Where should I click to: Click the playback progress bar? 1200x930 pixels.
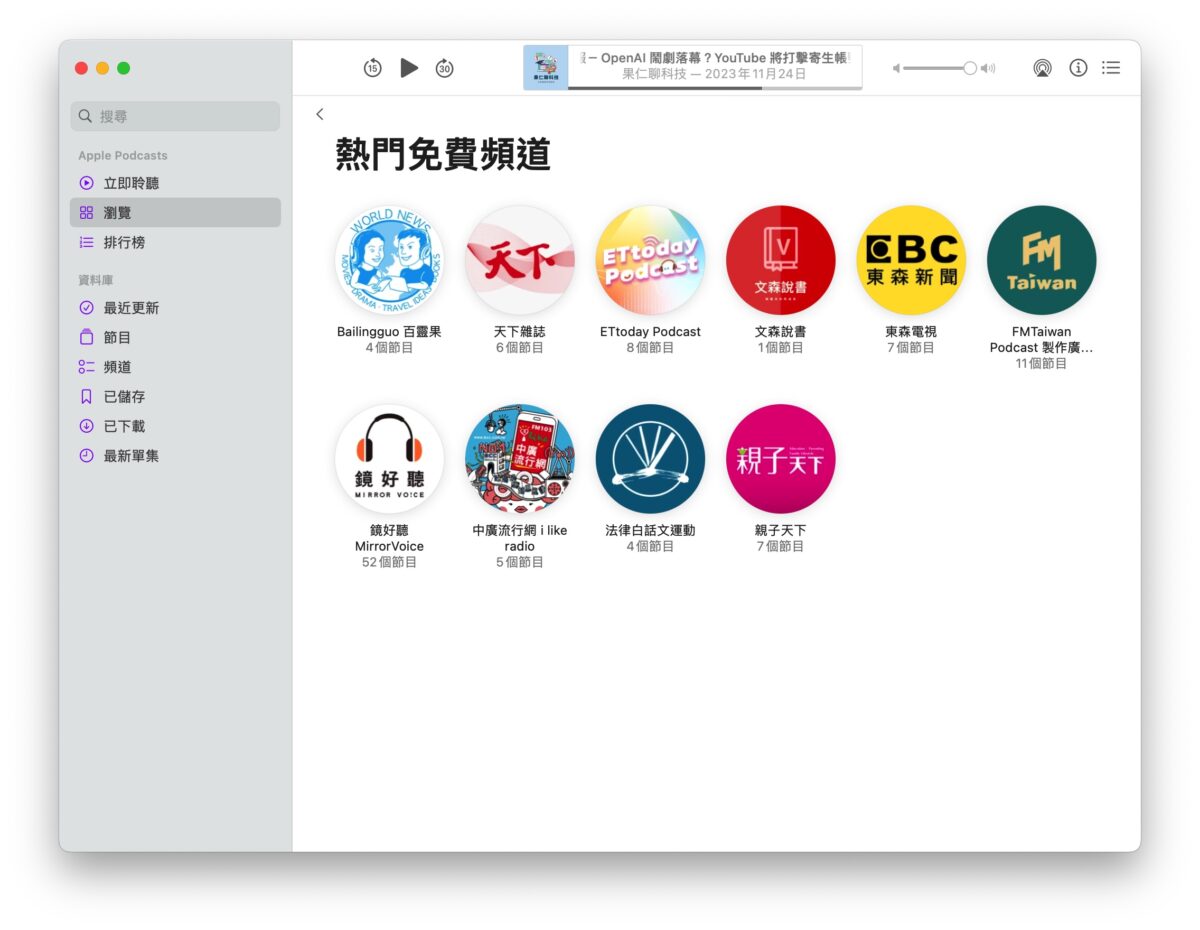coord(715,88)
